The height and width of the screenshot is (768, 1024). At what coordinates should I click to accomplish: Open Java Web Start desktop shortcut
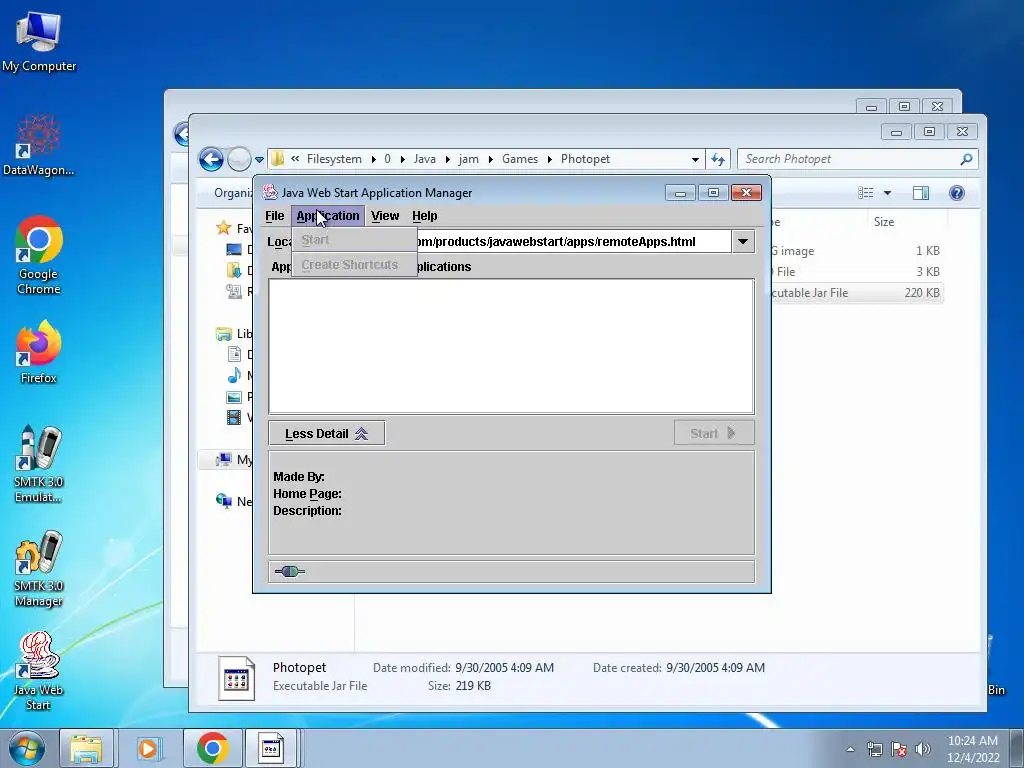coord(39,671)
